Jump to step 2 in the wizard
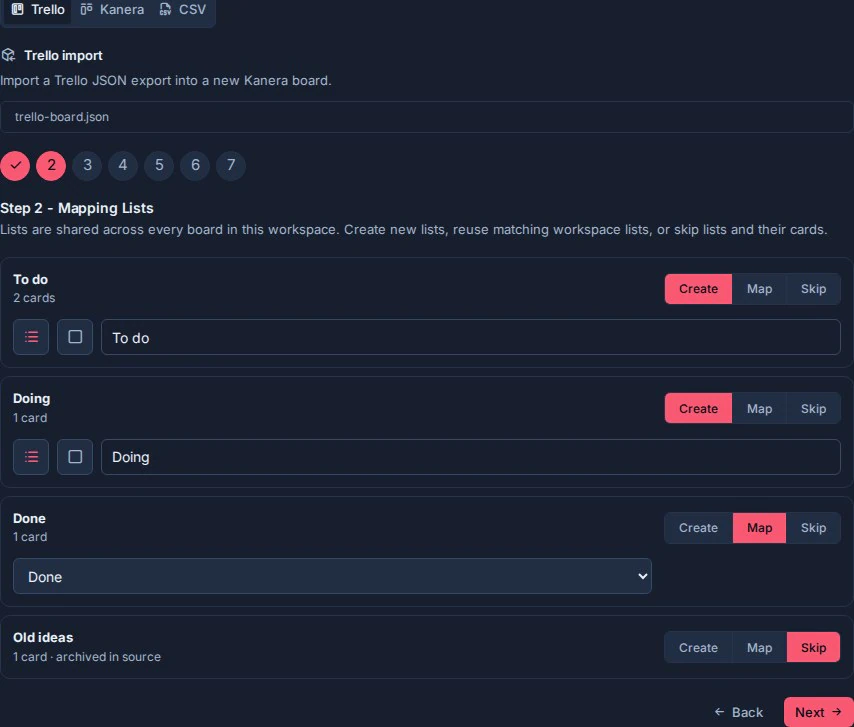Image resolution: width=854 pixels, height=727 pixels. [x=51, y=165]
